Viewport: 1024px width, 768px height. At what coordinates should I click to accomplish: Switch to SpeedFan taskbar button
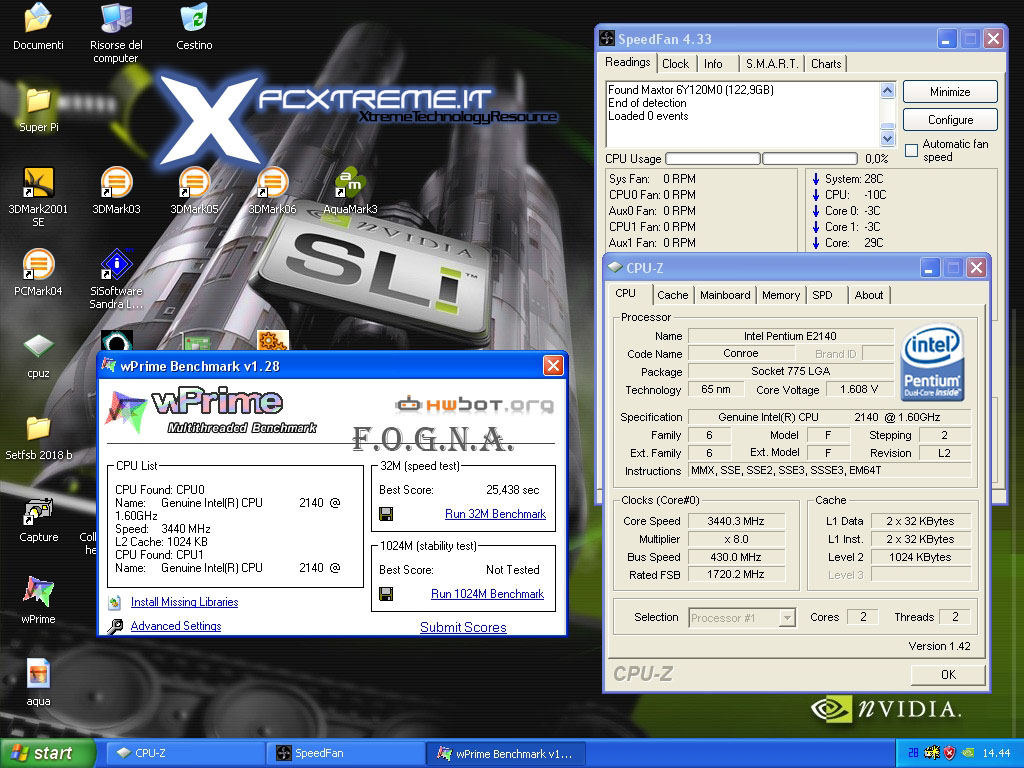click(x=346, y=753)
